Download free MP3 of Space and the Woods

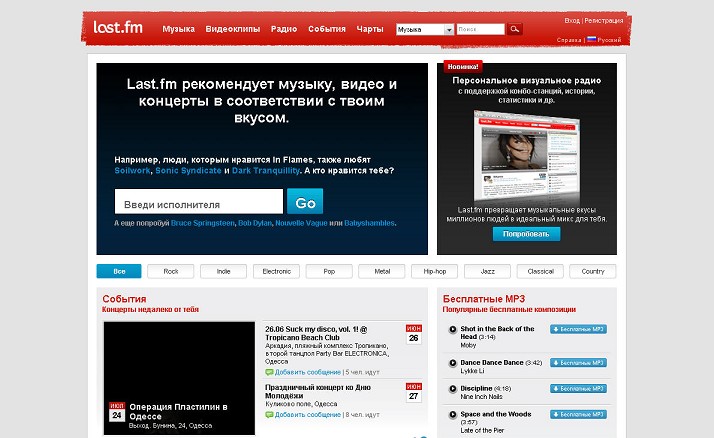(578, 415)
